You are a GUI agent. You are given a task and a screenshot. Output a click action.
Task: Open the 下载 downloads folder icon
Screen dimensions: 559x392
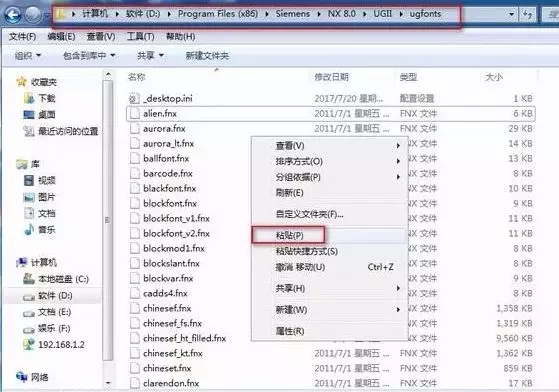(x=29, y=98)
